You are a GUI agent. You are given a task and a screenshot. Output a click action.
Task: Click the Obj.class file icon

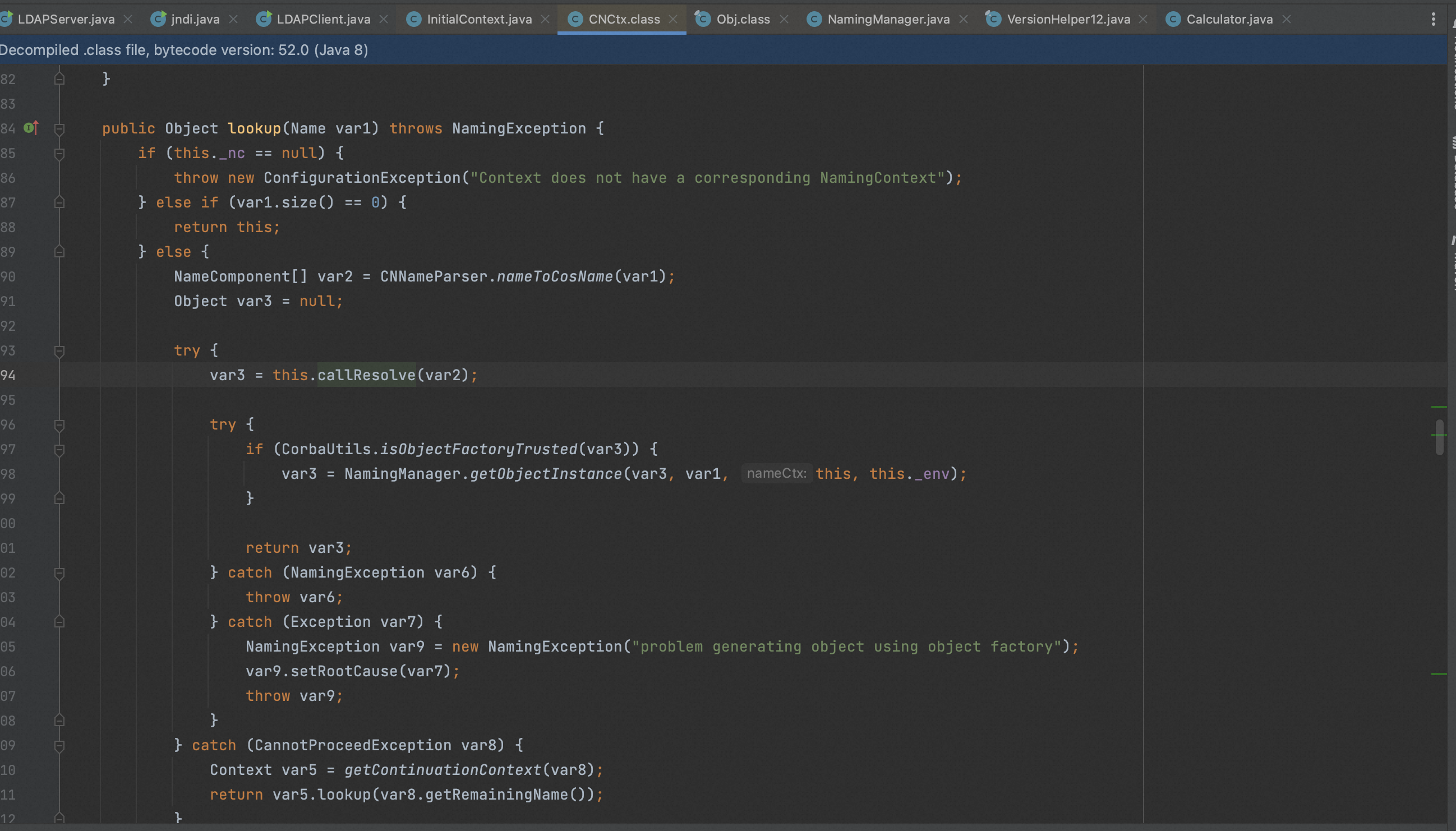703,19
